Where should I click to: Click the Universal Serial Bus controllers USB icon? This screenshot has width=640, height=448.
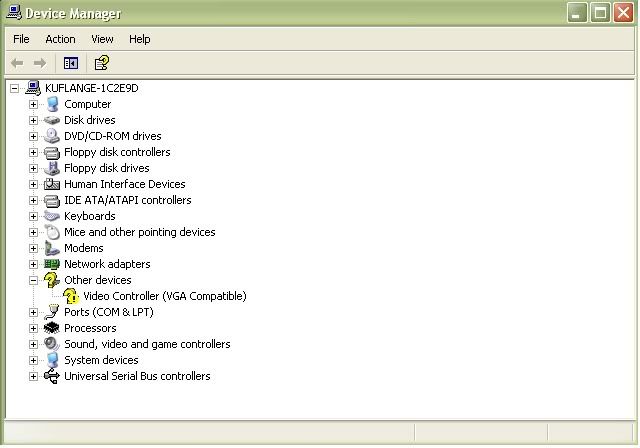pos(52,376)
